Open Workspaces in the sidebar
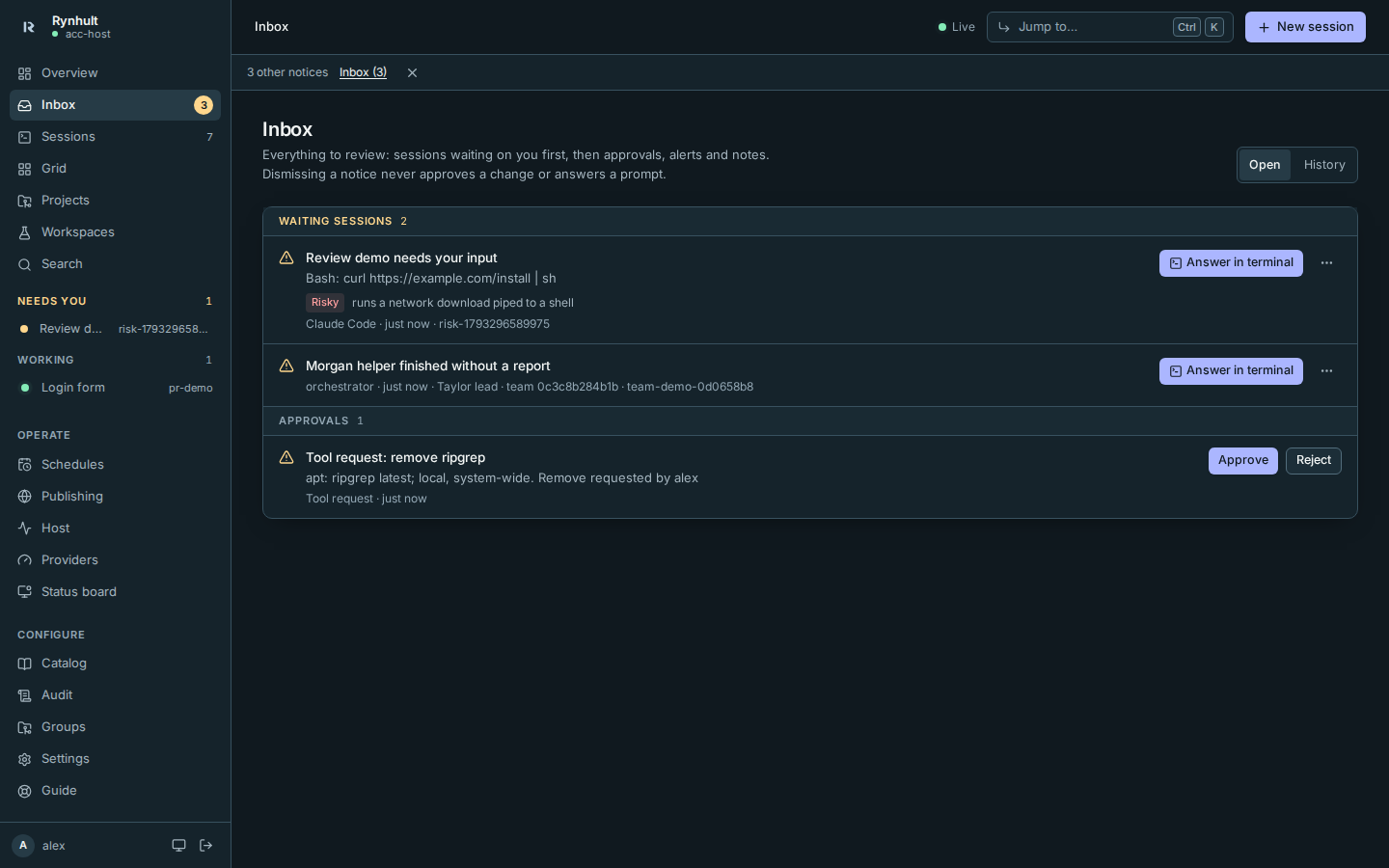1389x868 pixels. click(115, 232)
